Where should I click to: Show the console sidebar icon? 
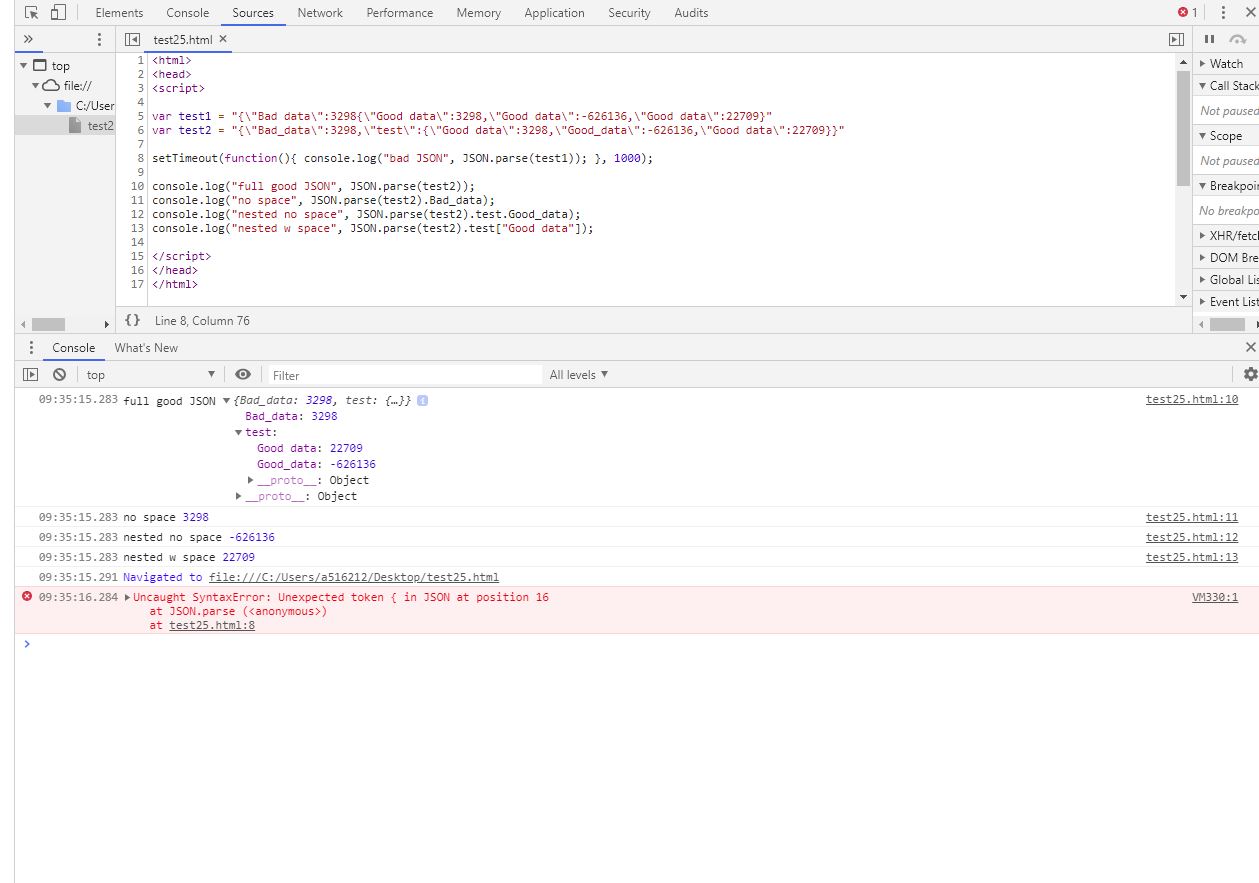(x=31, y=375)
